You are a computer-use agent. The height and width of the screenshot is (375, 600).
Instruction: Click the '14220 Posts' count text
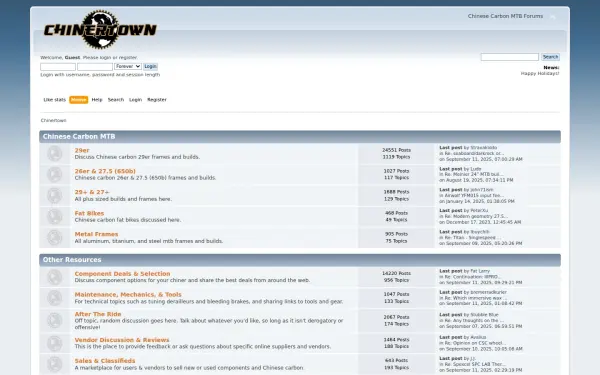396,274
